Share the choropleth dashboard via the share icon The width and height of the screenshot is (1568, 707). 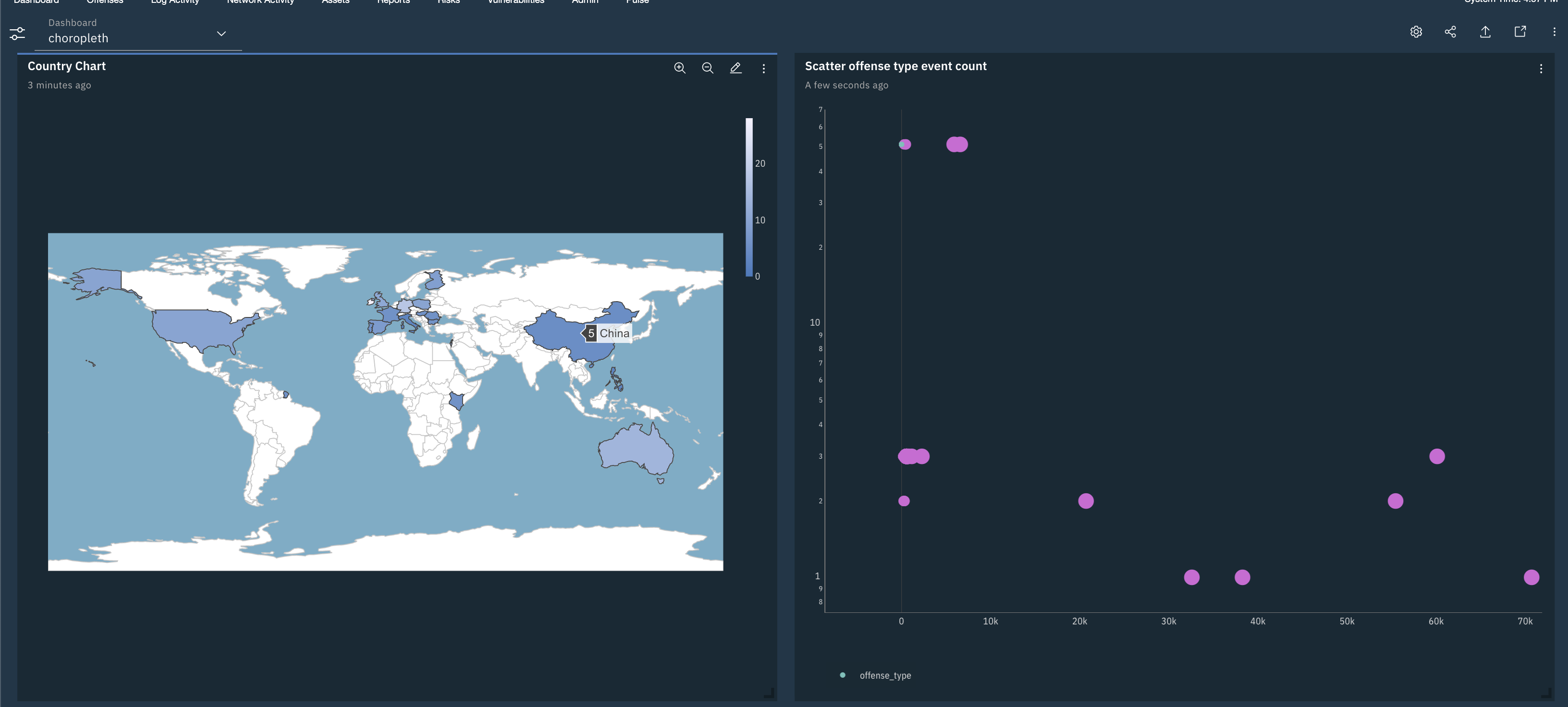click(1450, 32)
